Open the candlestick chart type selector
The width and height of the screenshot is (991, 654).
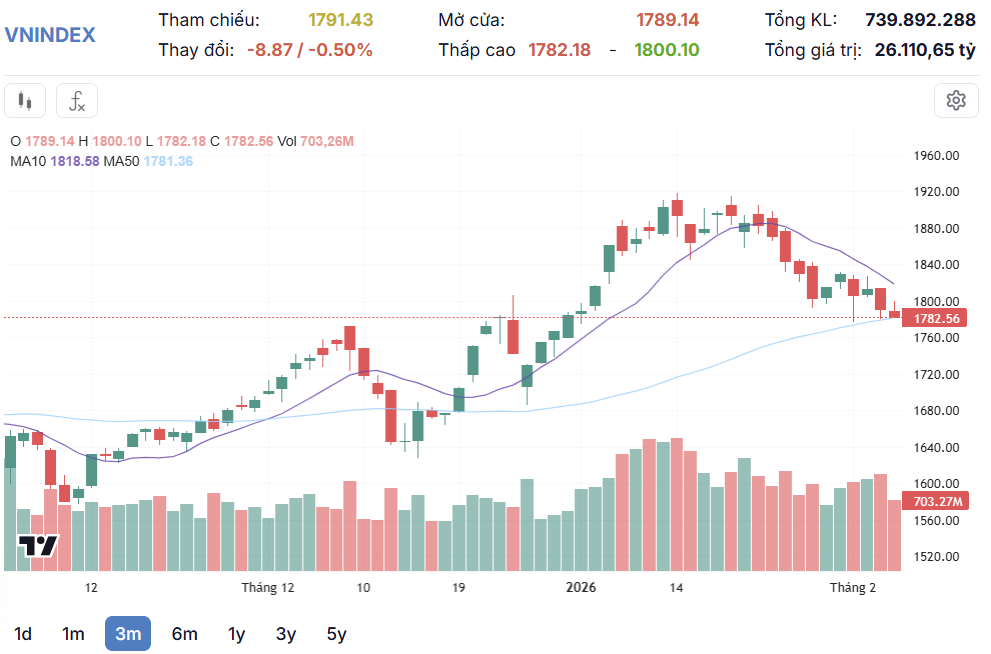(x=25, y=100)
